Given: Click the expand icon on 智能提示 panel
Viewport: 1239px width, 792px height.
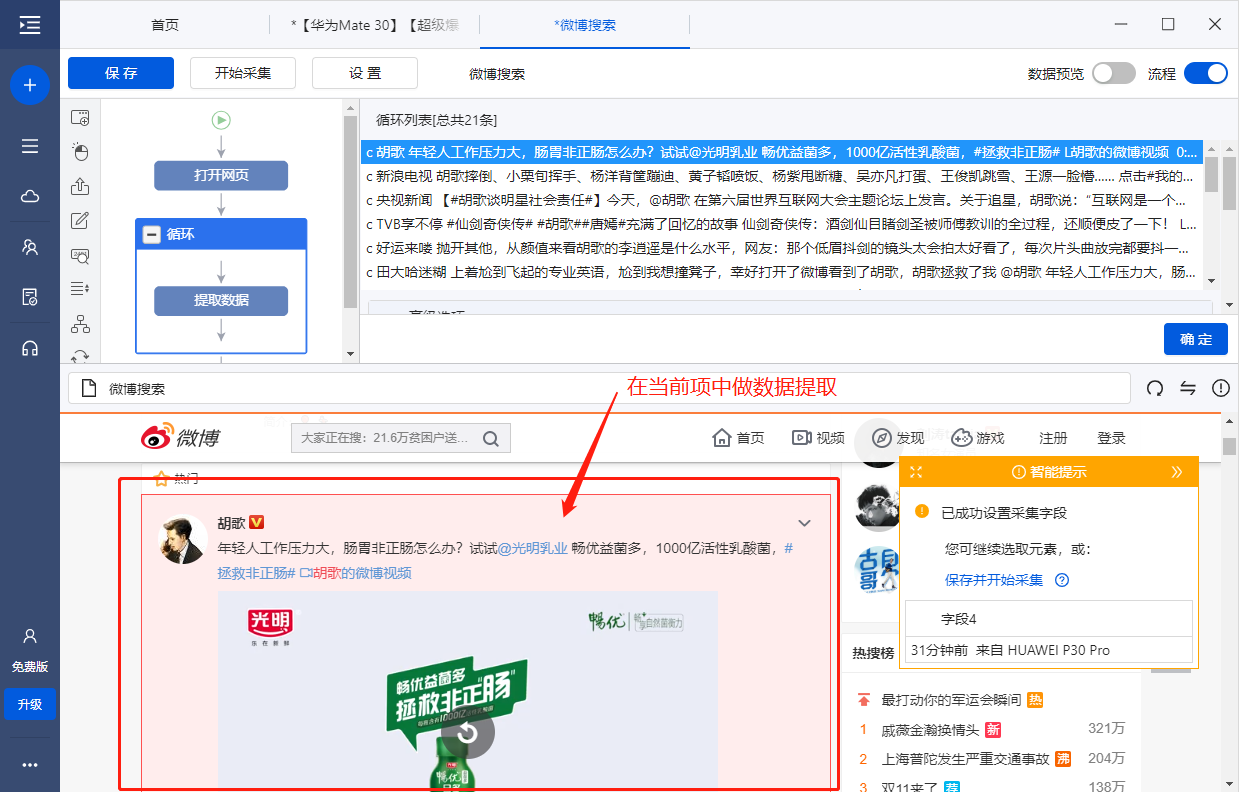Looking at the screenshot, I should (915, 472).
